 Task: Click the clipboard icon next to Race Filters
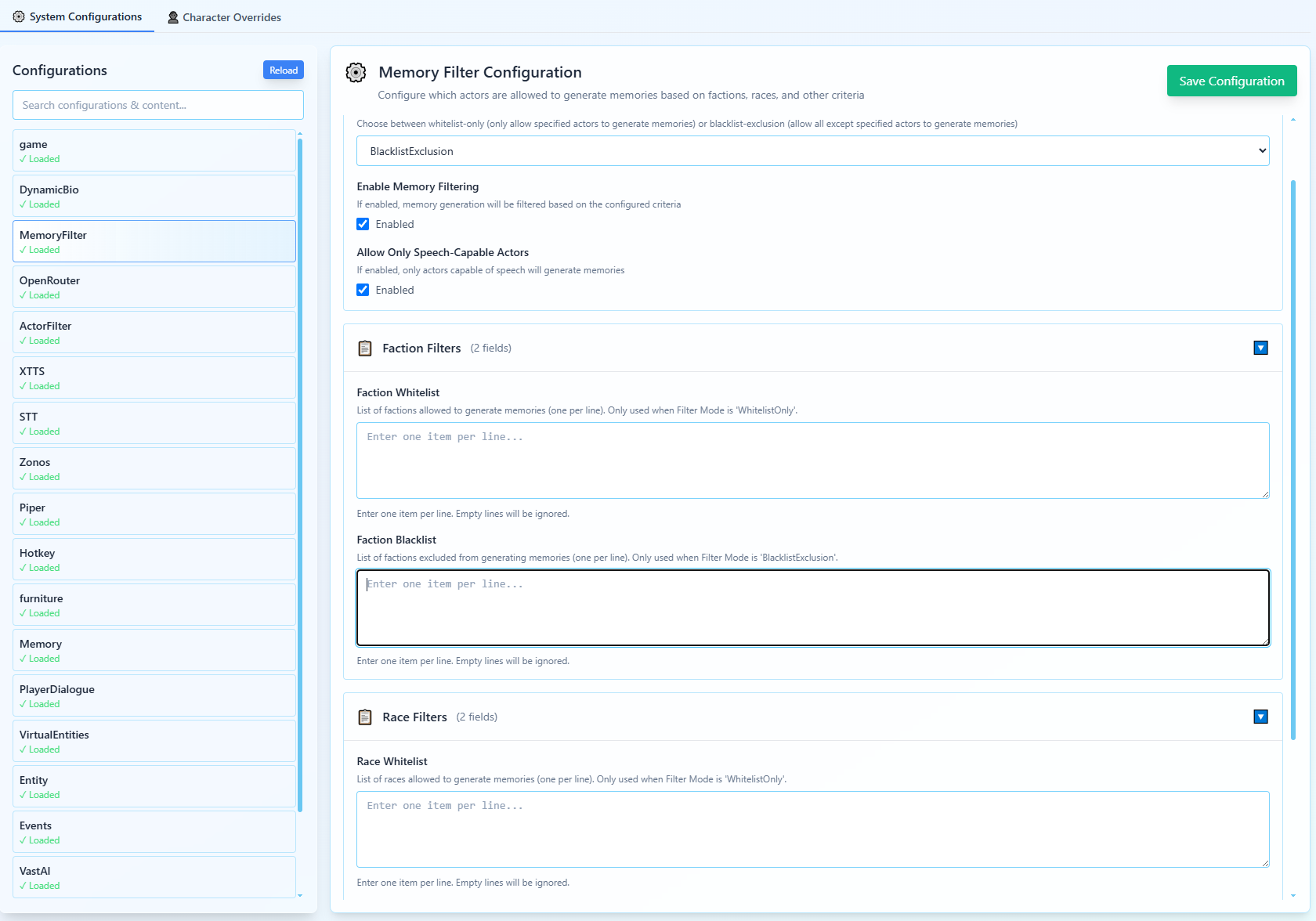point(365,717)
